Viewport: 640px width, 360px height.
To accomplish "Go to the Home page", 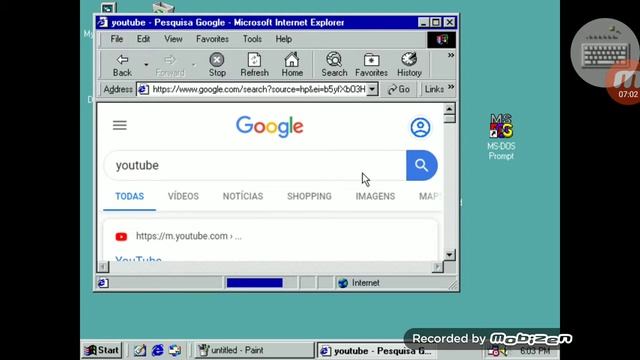I will [292, 65].
